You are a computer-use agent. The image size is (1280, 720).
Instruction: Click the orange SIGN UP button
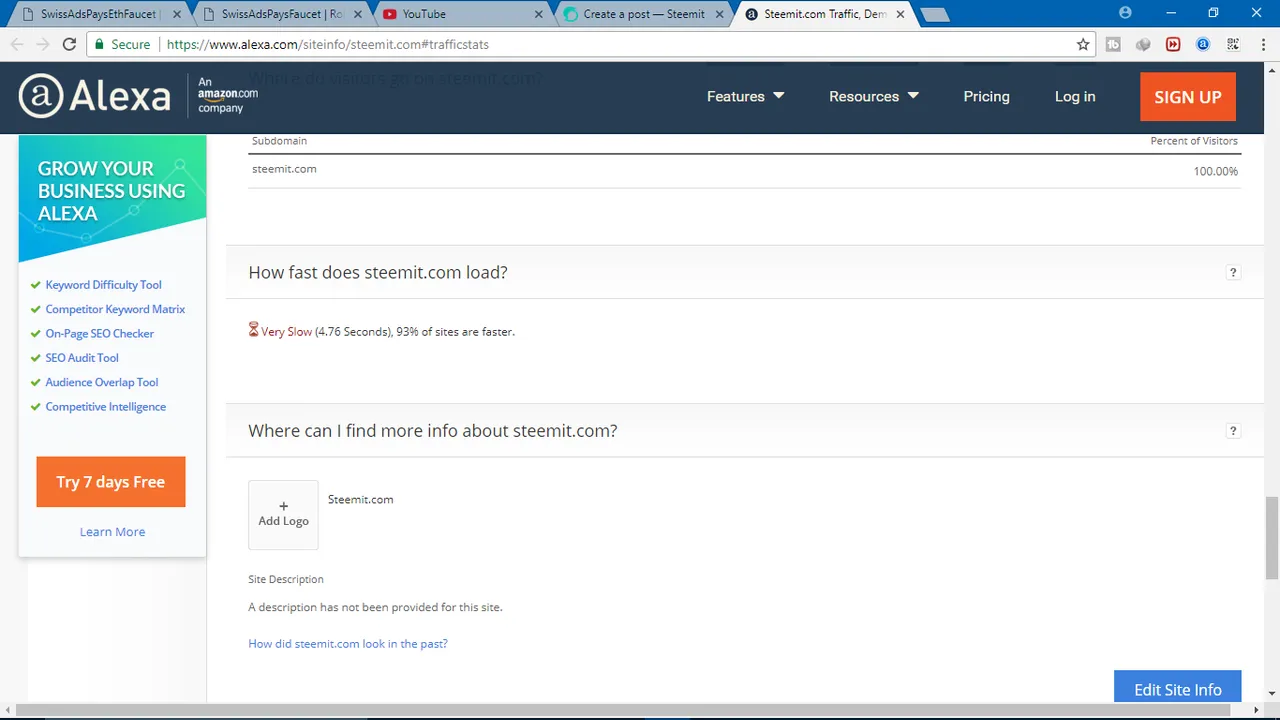[1188, 97]
